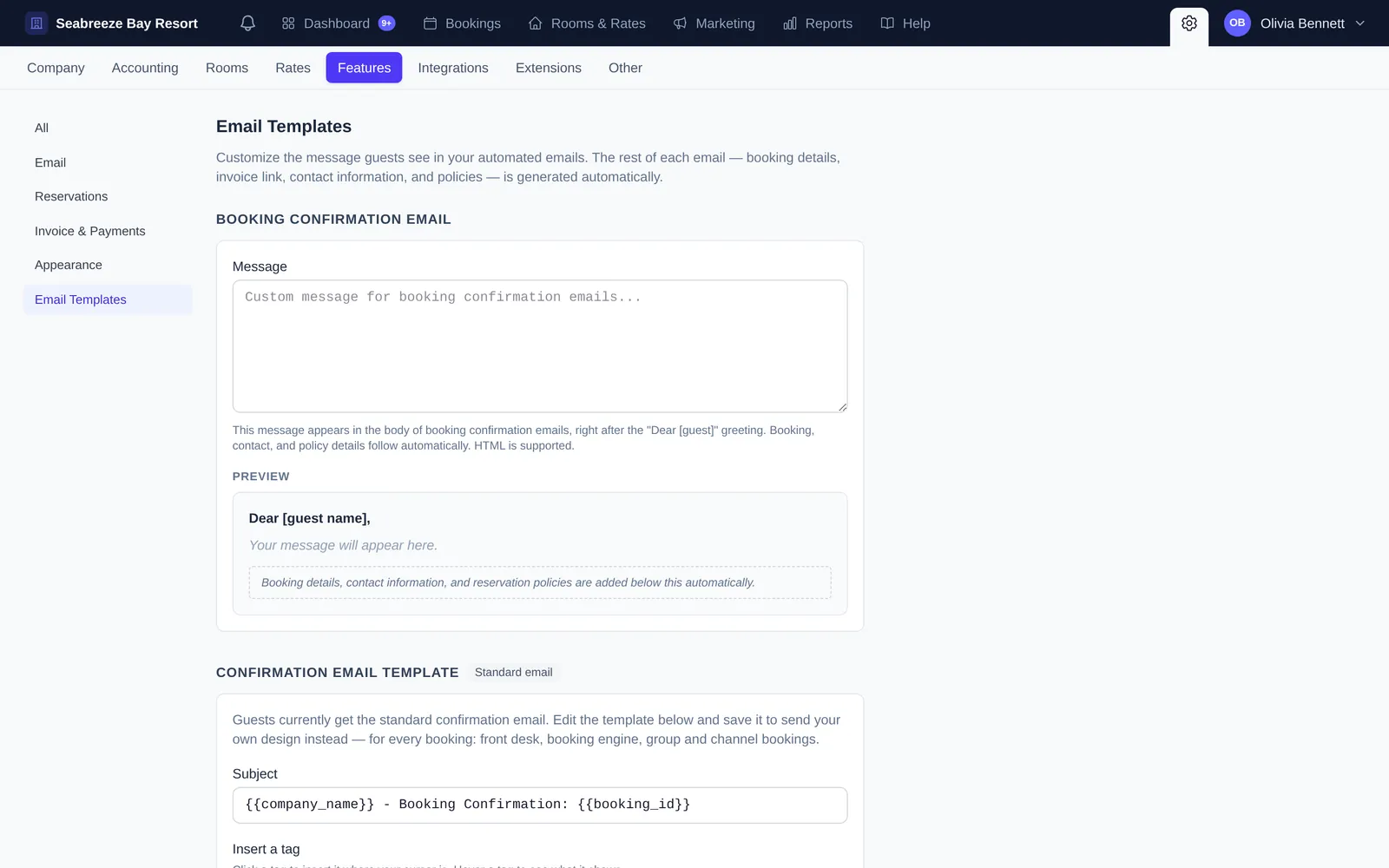Click the Confirmation Email Template section heading
1389x868 pixels.
[x=337, y=673]
